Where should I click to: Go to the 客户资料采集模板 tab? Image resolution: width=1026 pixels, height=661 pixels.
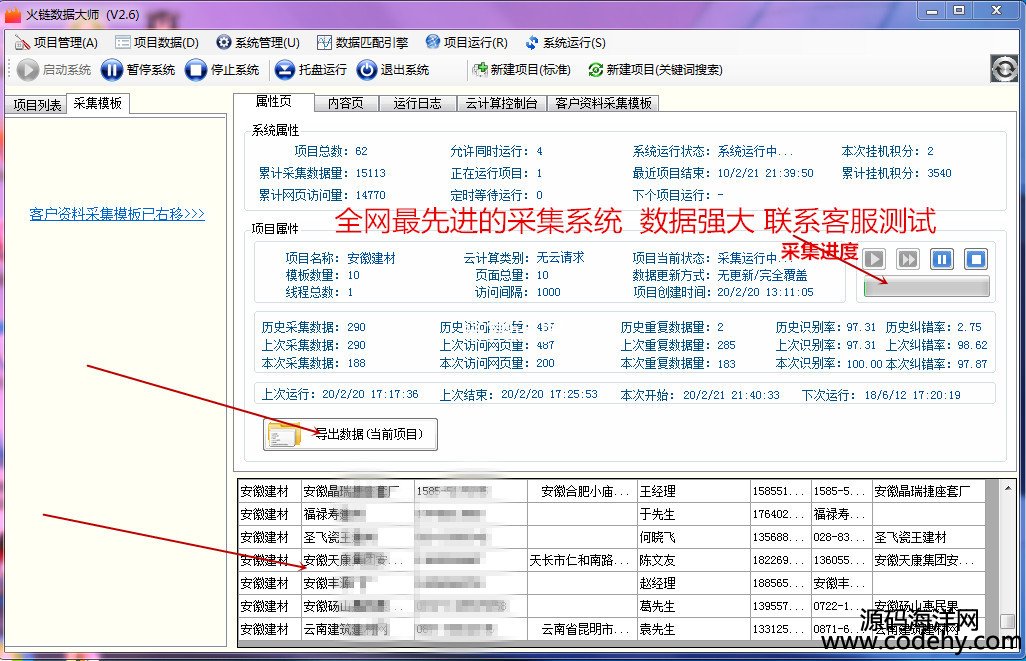603,103
